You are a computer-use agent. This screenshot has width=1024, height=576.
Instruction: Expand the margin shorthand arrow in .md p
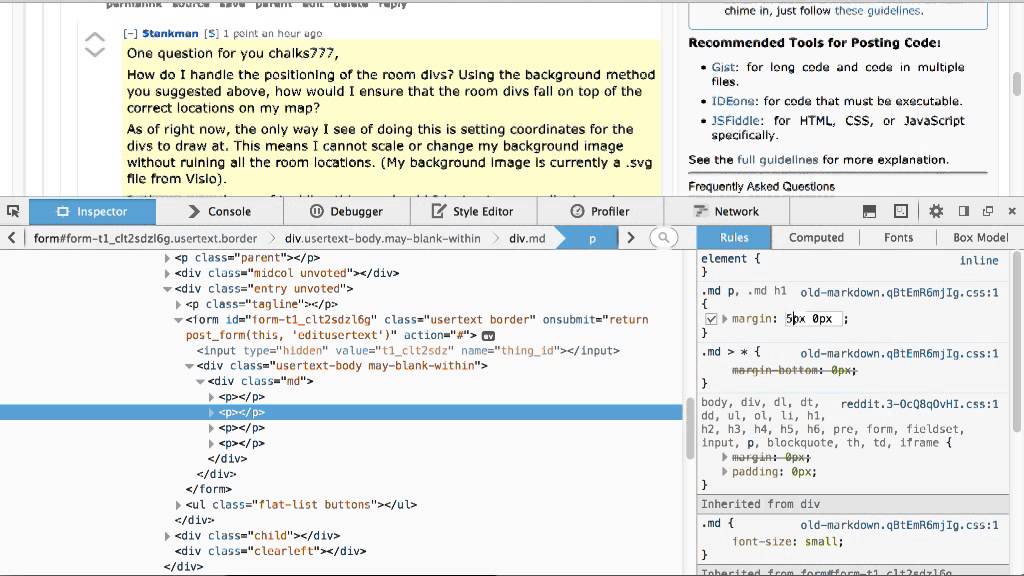coord(724,319)
